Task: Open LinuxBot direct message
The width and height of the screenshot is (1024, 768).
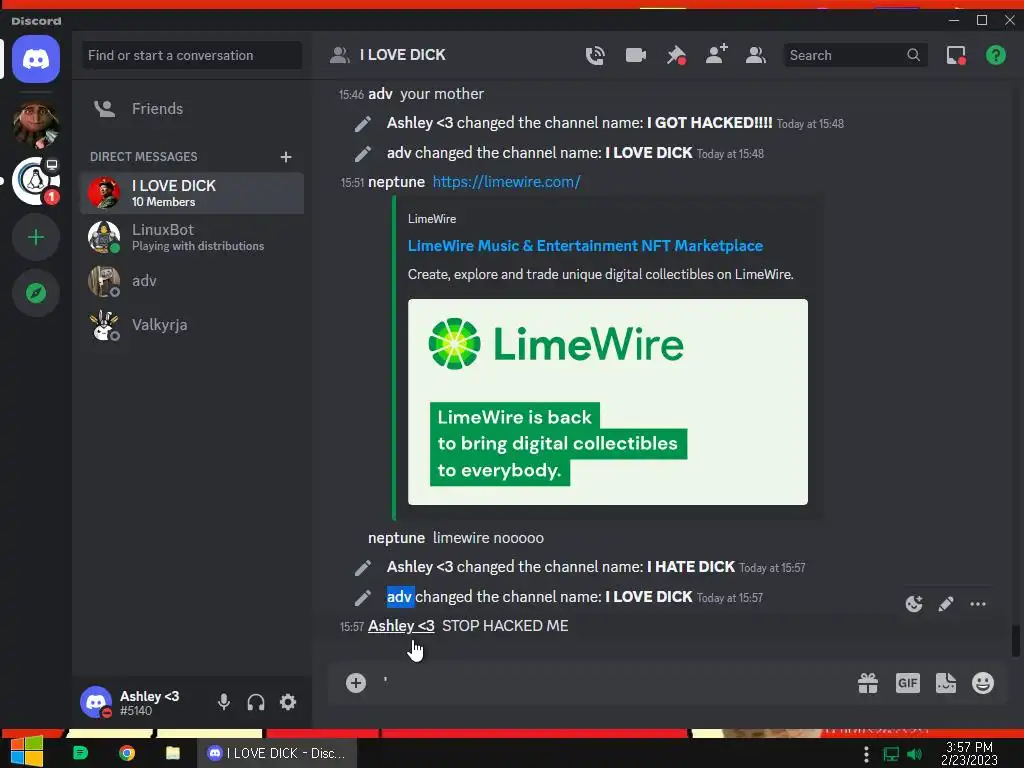Action: (x=192, y=237)
